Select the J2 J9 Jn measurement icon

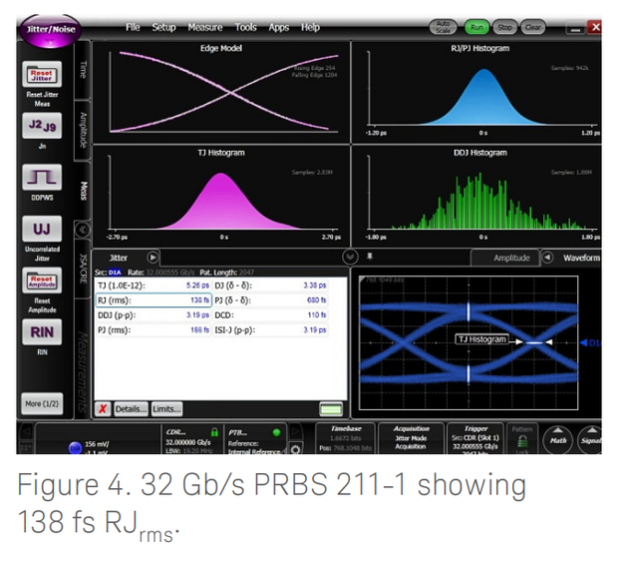(42, 128)
